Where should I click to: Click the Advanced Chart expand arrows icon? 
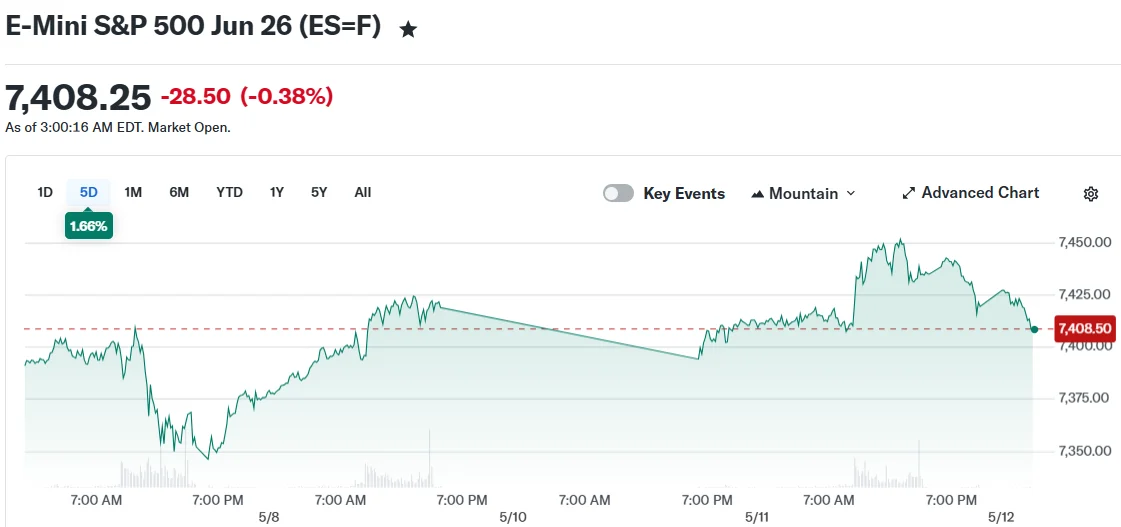[x=909, y=193]
